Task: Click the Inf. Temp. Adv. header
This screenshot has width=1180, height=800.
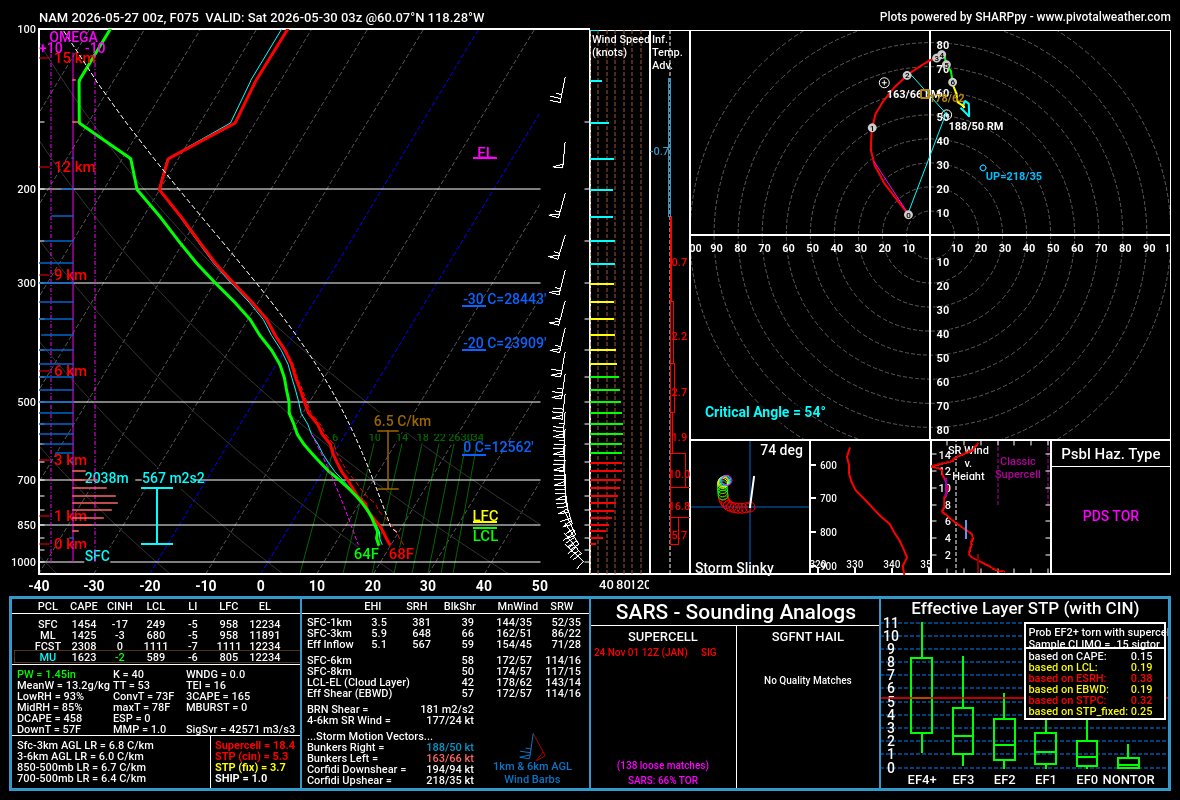Action: click(667, 52)
